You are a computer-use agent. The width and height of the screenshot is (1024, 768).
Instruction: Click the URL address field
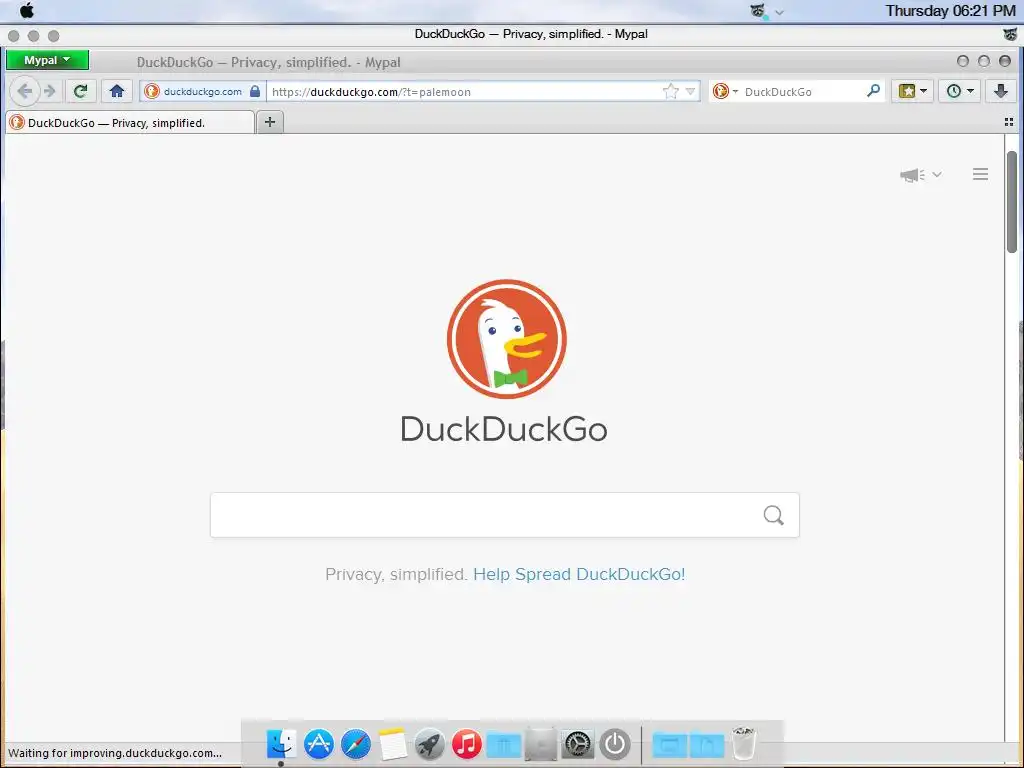[464, 91]
